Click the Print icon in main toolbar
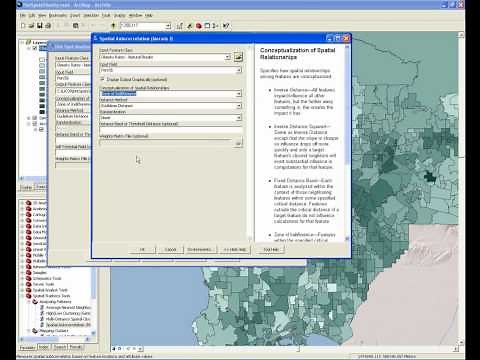 (48, 26)
